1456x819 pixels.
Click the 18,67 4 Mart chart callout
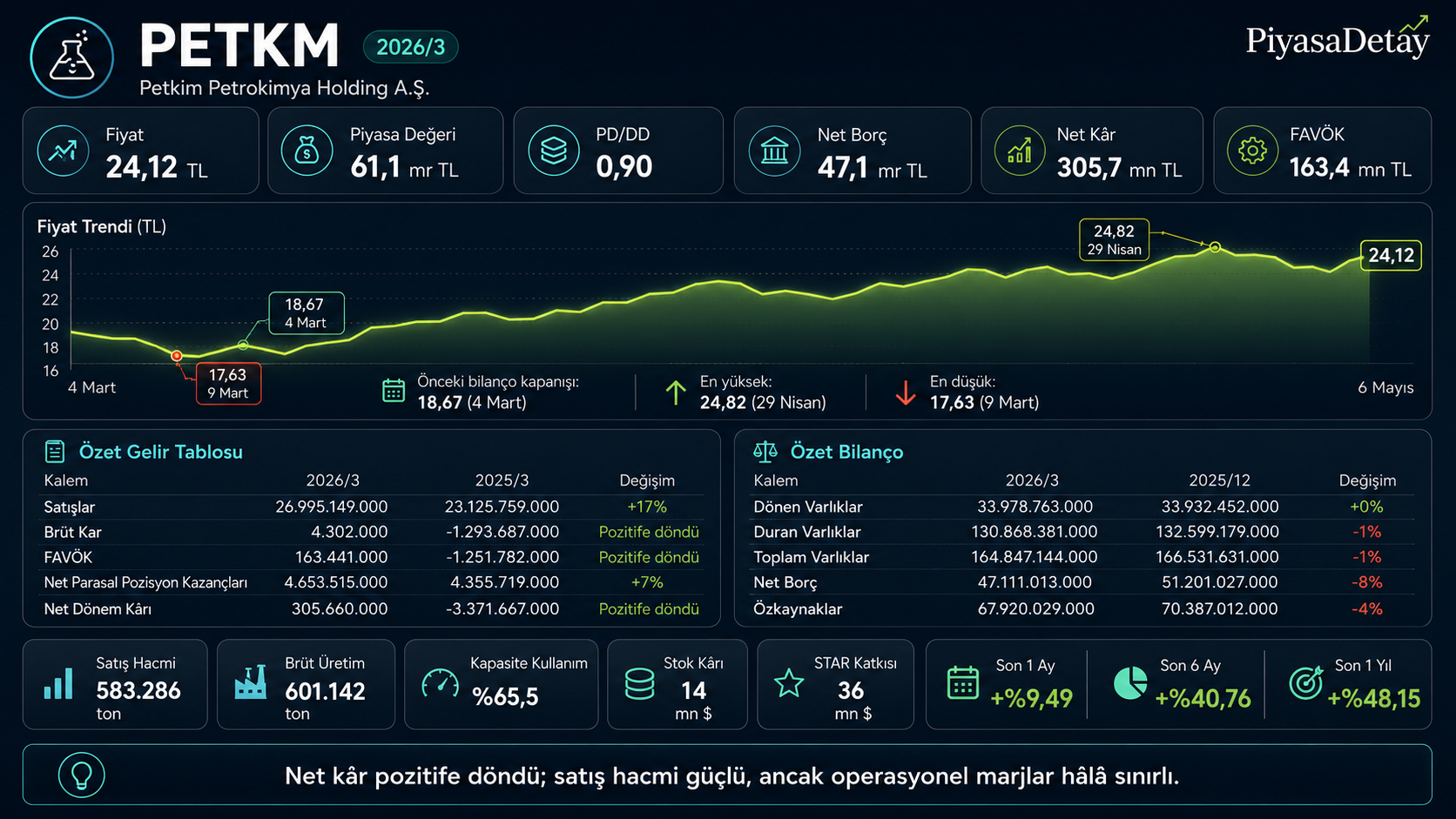click(x=306, y=313)
